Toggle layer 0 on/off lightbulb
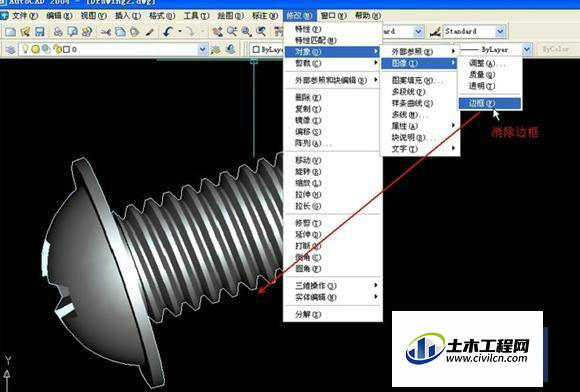 25,49
